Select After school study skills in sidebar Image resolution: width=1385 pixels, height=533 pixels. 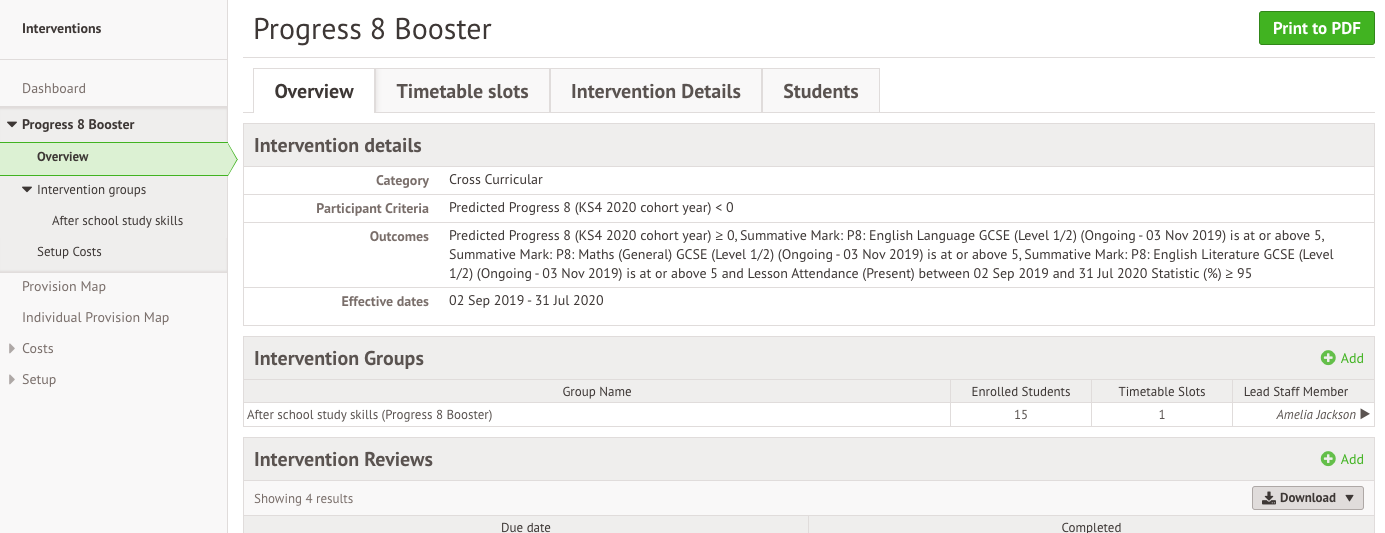(117, 221)
